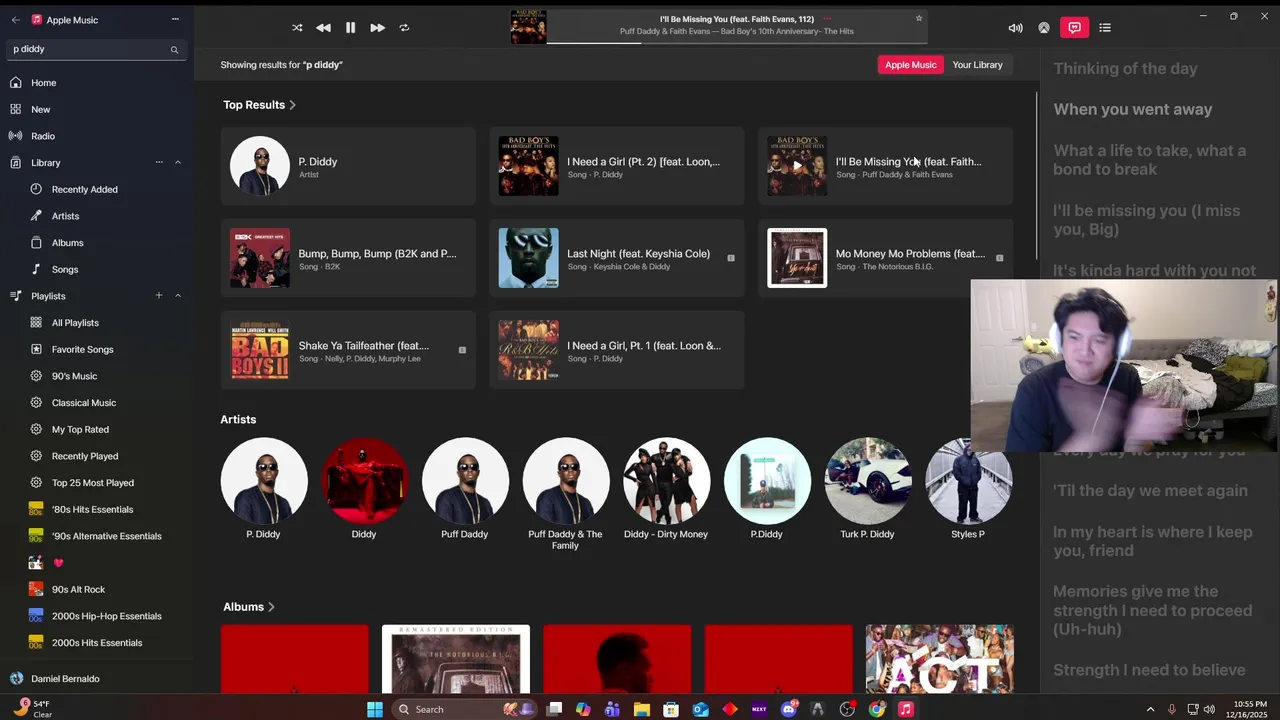Open Styles P artist
The image size is (1280, 720).
coord(968,481)
